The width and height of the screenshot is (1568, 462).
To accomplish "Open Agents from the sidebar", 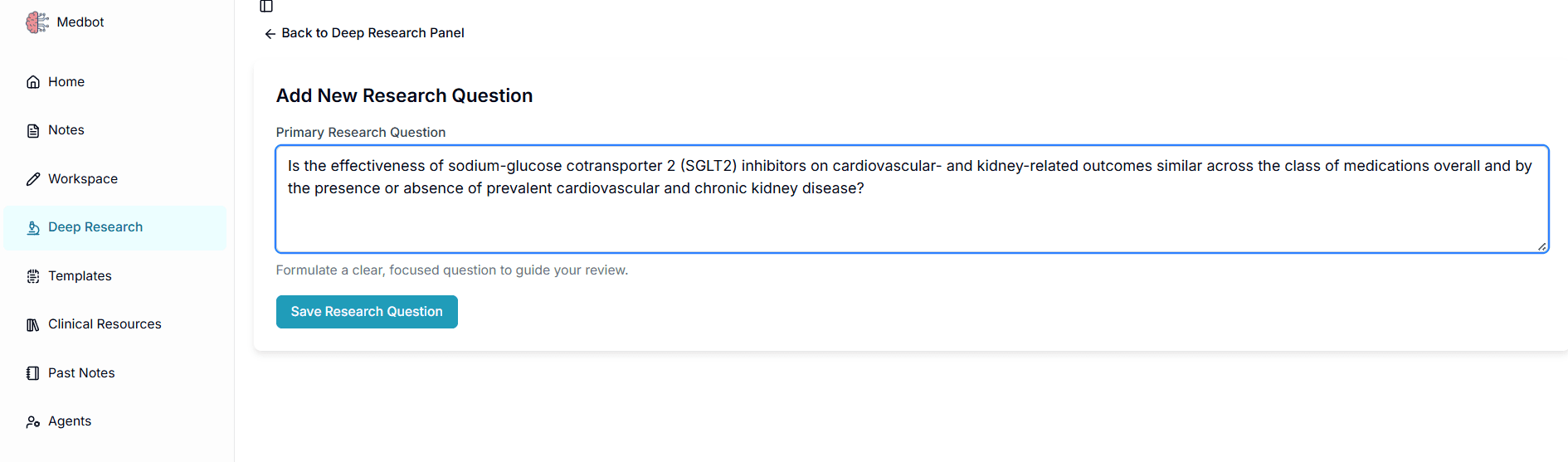I will [x=70, y=421].
